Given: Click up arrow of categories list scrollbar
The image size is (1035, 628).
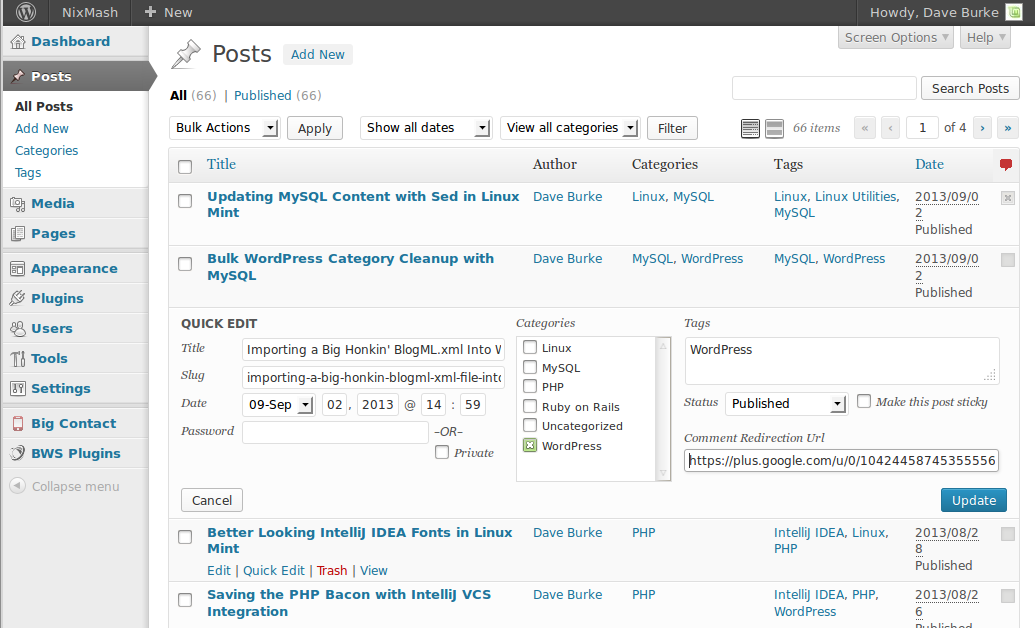Looking at the screenshot, I should tap(663, 345).
